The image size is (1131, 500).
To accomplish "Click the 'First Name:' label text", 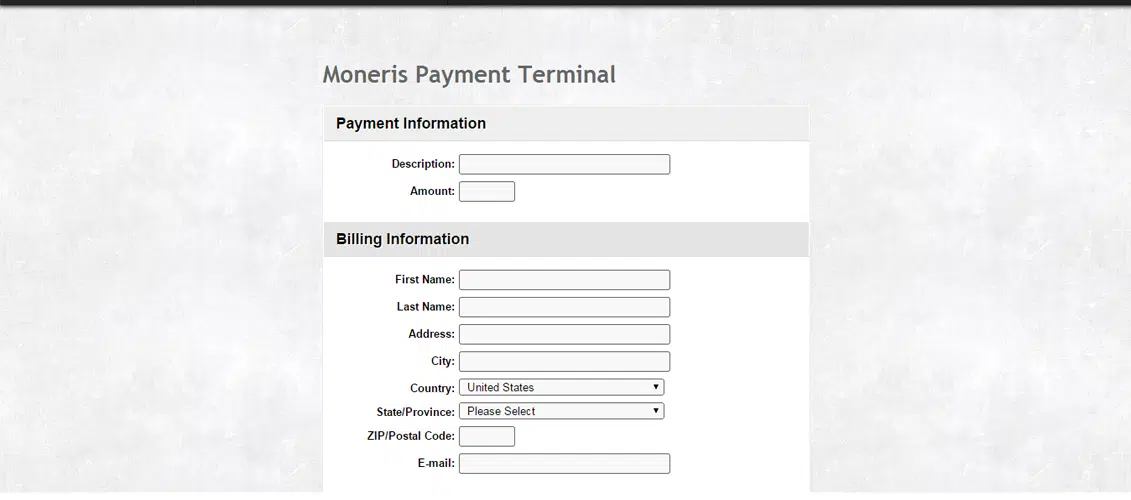I will (x=425, y=280).
